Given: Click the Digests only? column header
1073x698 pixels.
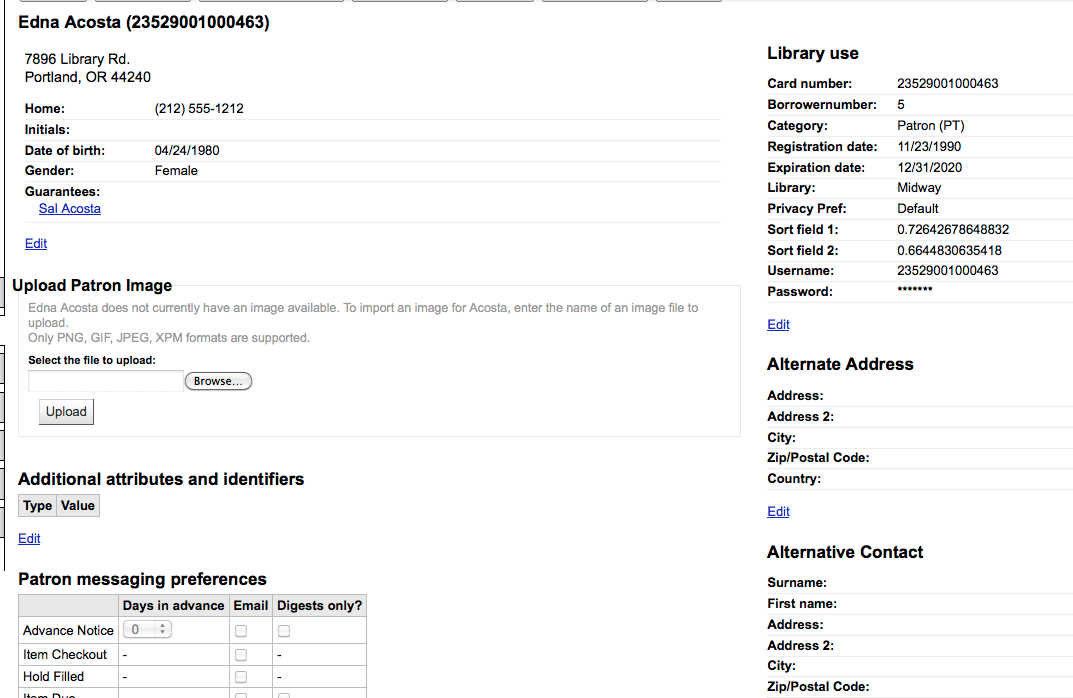Looking at the screenshot, I should pyautogui.click(x=319, y=605).
